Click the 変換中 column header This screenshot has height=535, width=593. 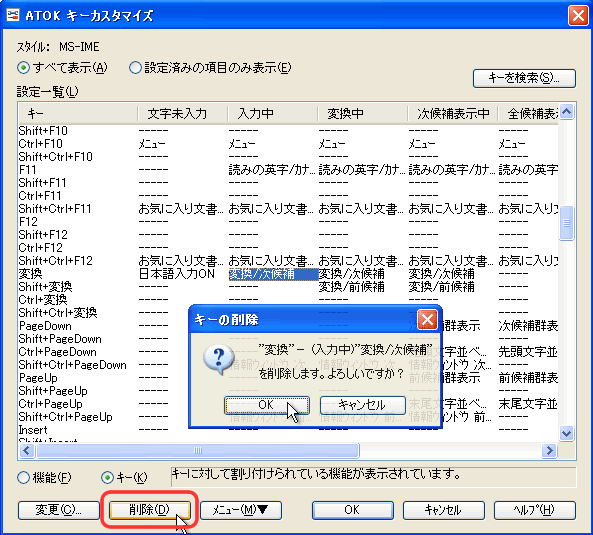[x=362, y=113]
